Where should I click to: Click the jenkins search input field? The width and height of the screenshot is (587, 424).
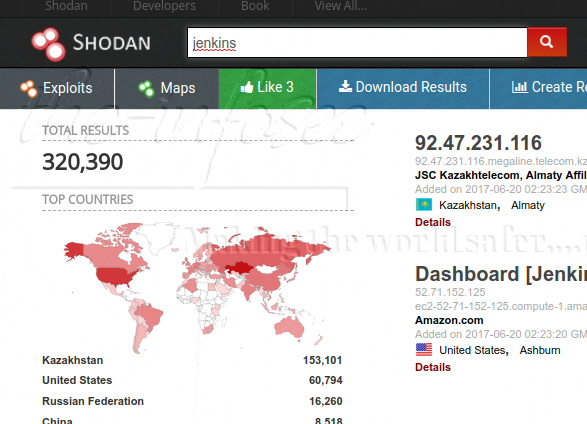click(x=358, y=43)
